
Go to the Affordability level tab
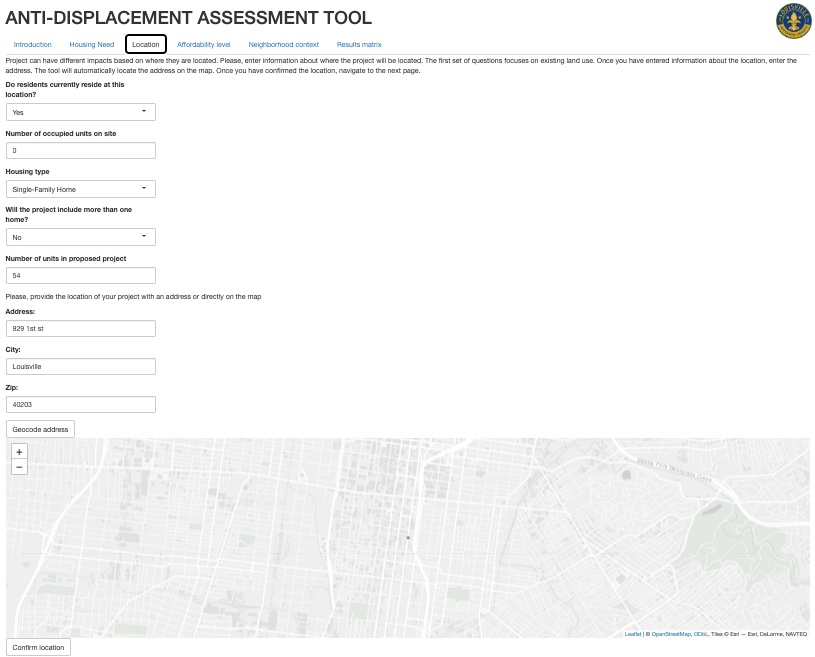coord(203,45)
